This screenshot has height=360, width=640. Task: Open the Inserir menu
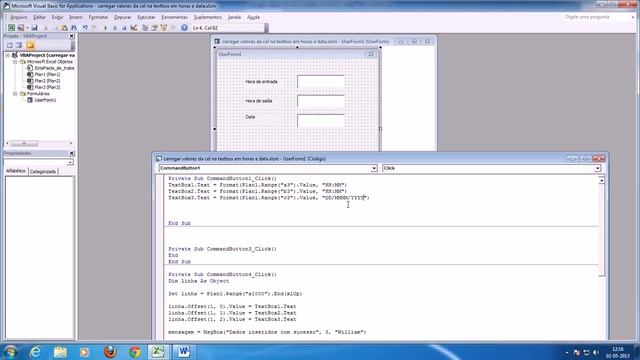[76, 17]
